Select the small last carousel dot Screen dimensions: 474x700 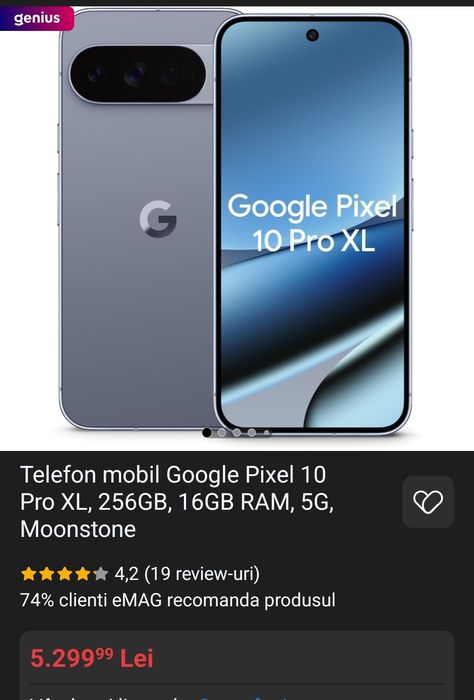click(266, 433)
